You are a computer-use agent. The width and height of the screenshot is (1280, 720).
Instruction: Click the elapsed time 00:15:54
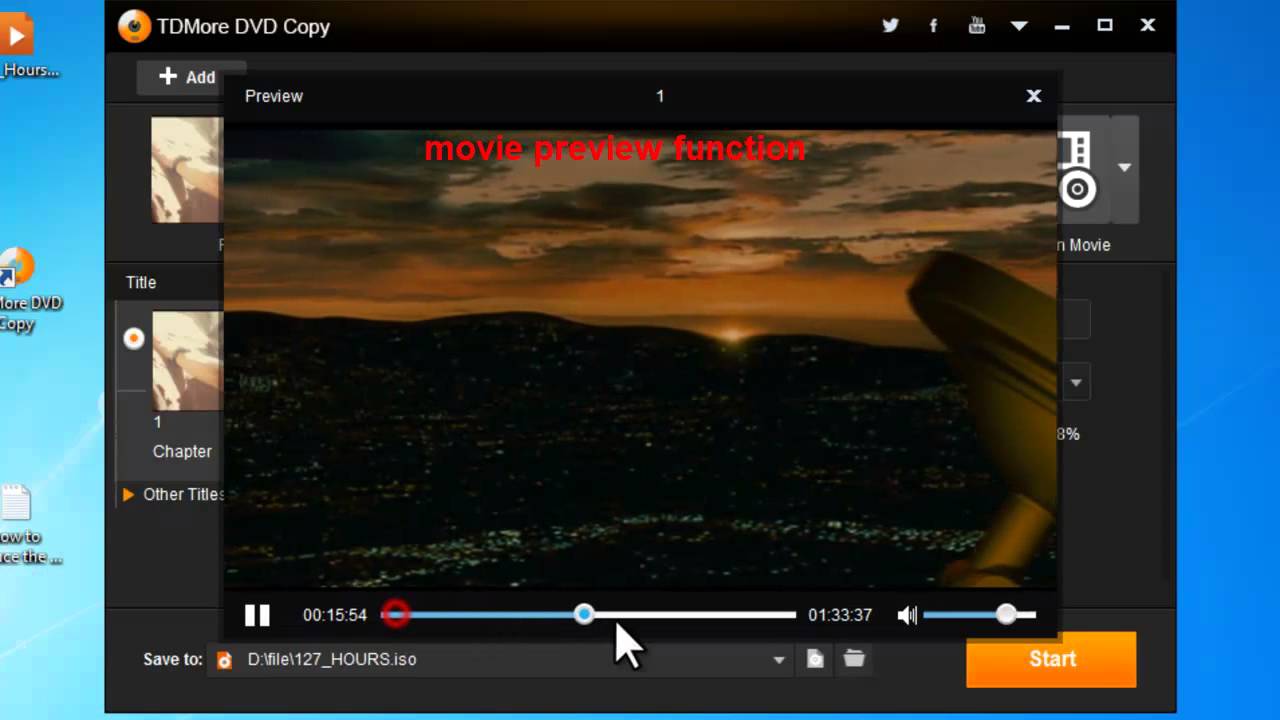coord(335,615)
